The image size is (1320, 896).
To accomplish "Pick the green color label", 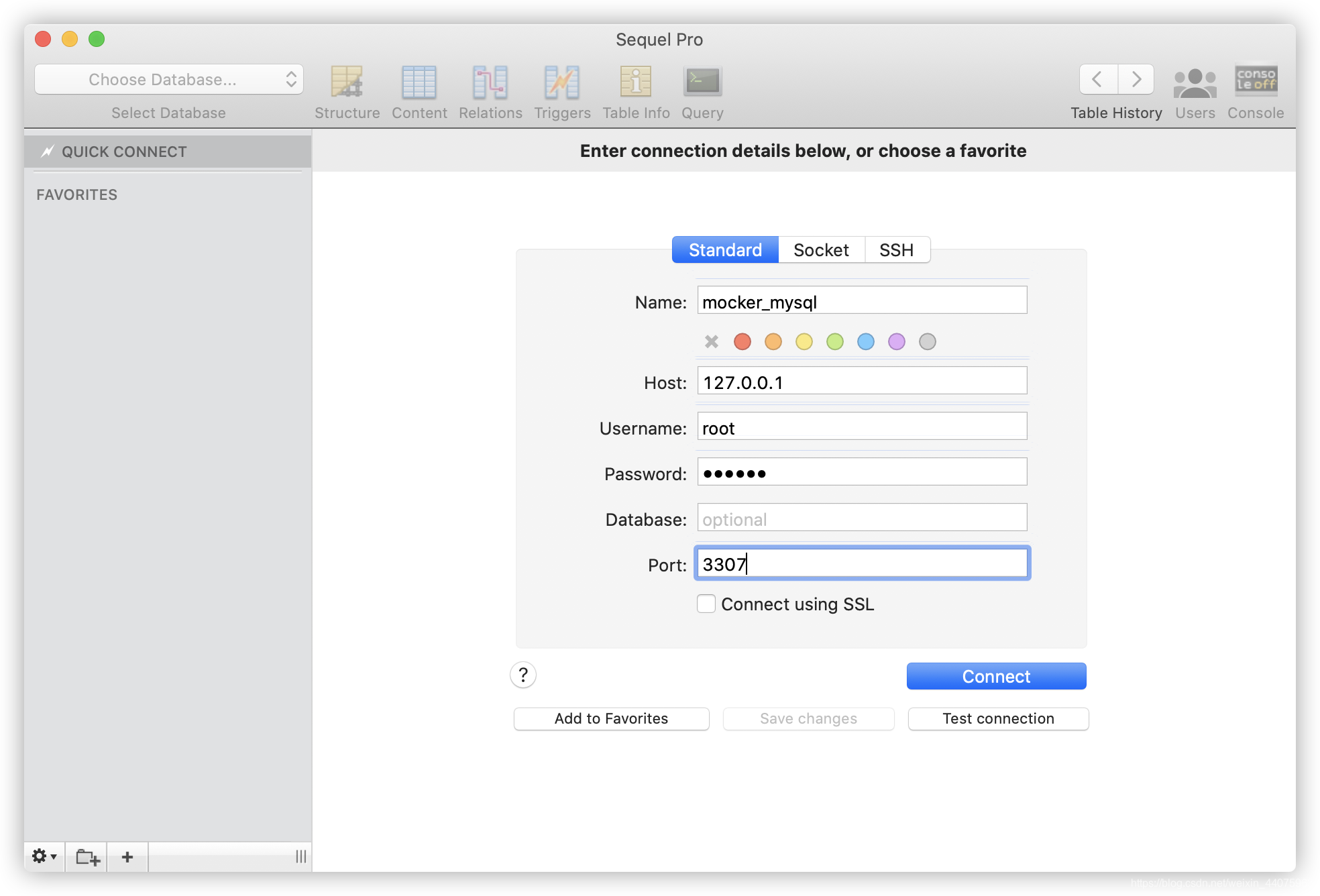I will 835,342.
